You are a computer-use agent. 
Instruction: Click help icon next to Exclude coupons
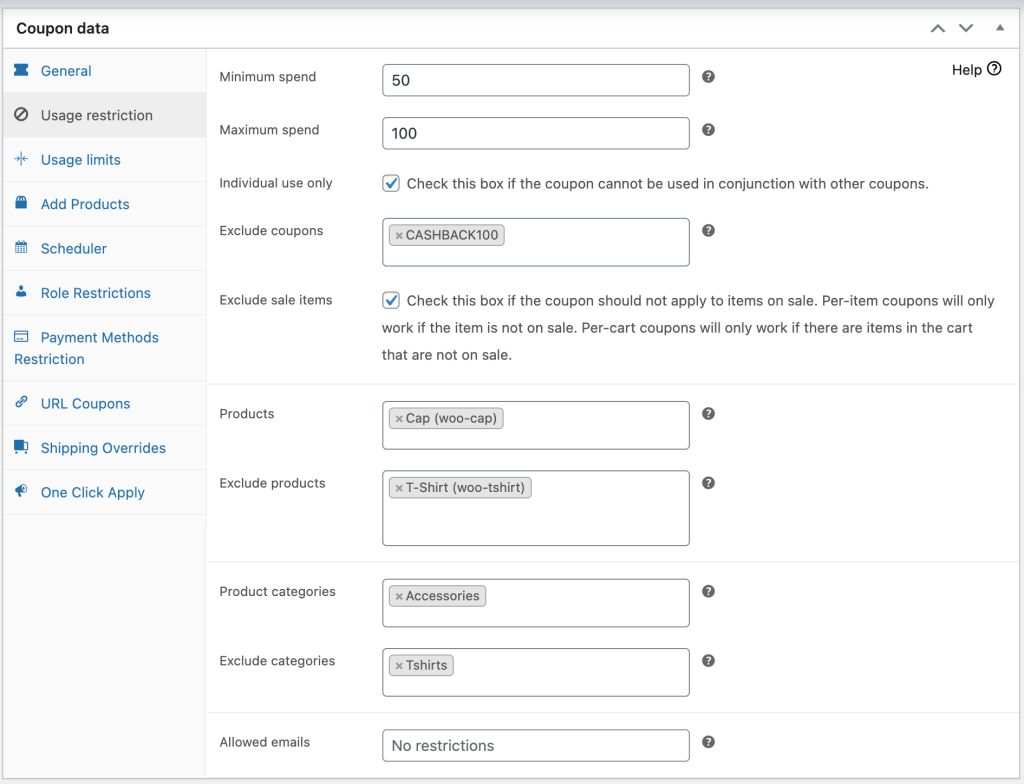(x=708, y=231)
